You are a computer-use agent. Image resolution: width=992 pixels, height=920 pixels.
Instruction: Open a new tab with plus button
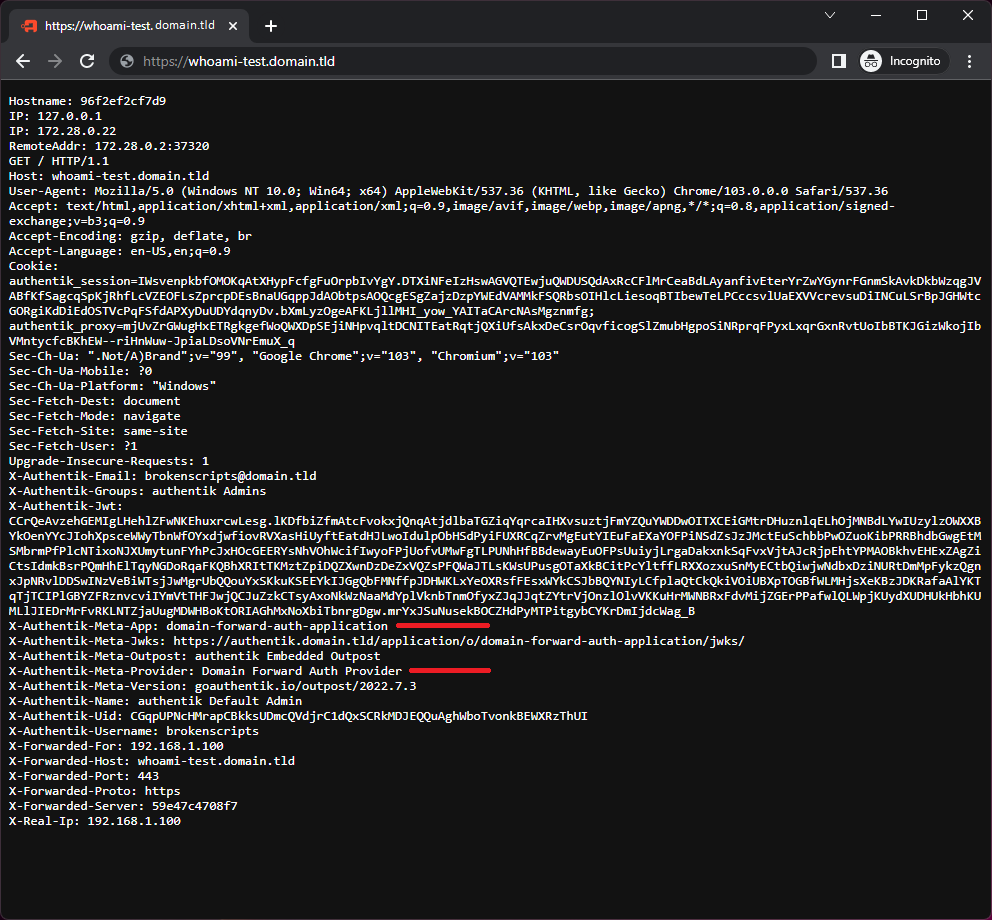271,26
